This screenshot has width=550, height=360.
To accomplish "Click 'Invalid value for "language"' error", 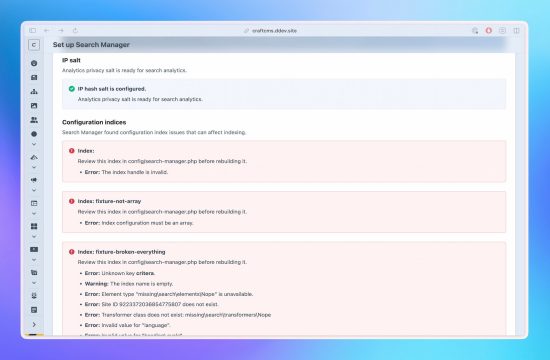I will pos(136,325).
